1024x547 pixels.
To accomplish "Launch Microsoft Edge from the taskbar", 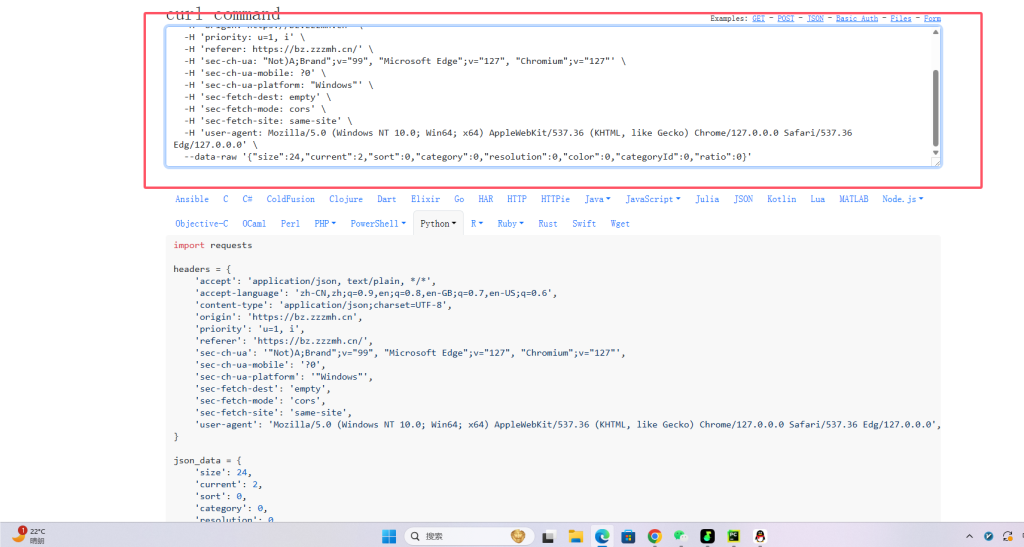I will (x=602, y=536).
